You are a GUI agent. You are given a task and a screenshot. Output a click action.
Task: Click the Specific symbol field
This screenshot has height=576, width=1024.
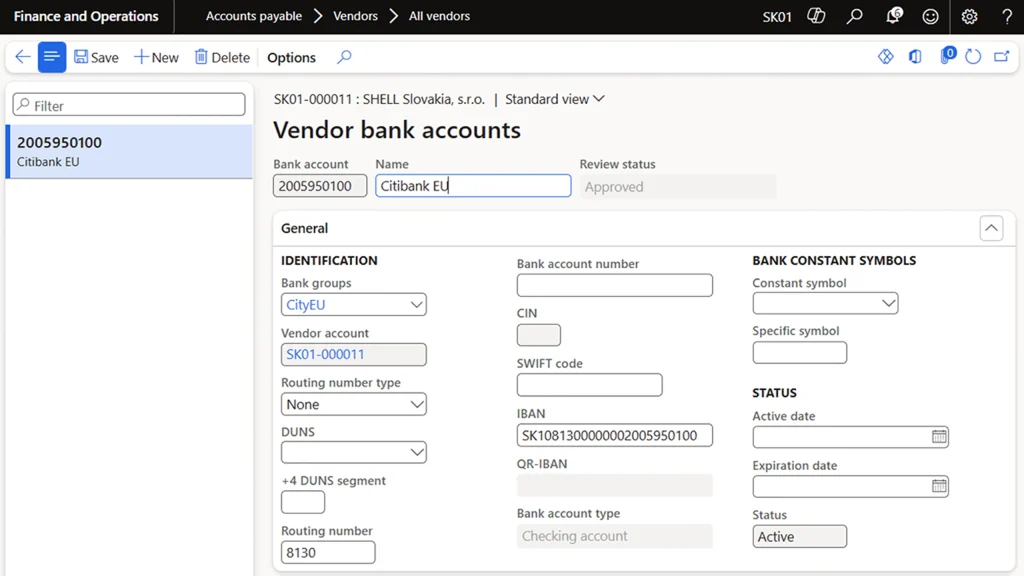799,353
